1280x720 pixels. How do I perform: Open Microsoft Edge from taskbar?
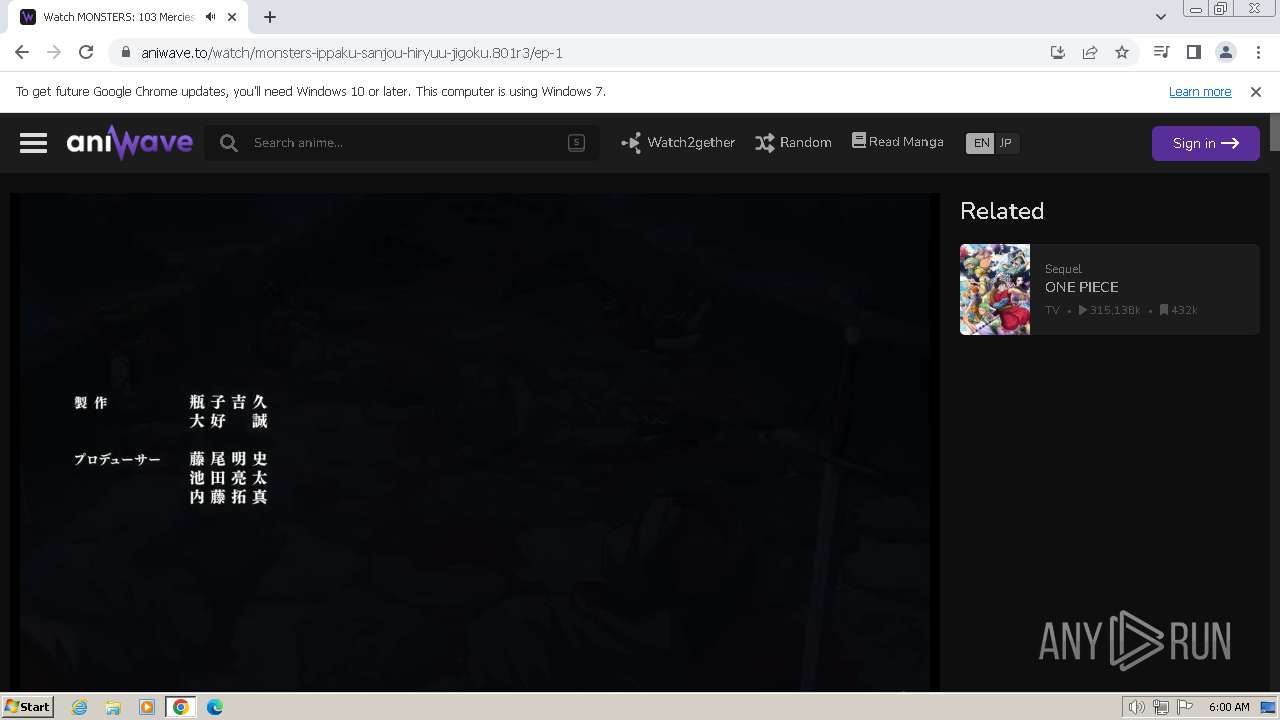(x=215, y=707)
